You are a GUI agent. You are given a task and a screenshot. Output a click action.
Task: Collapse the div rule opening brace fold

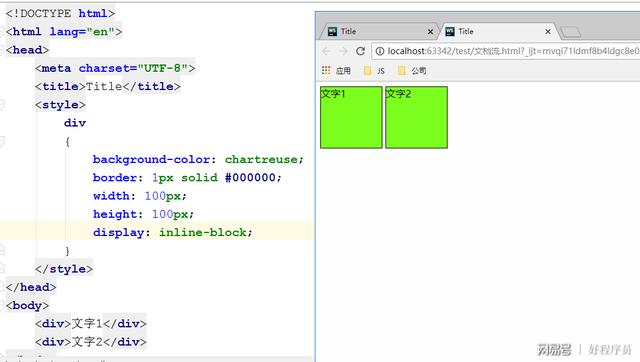tap(2, 141)
